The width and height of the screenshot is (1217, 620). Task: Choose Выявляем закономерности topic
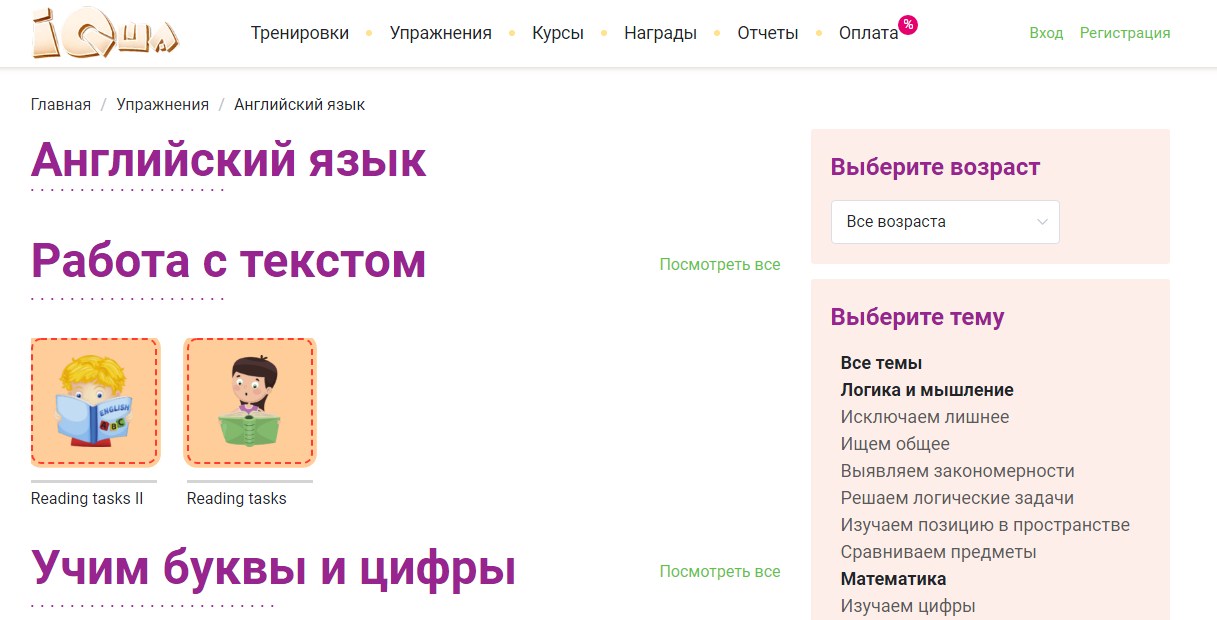[x=957, y=471]
